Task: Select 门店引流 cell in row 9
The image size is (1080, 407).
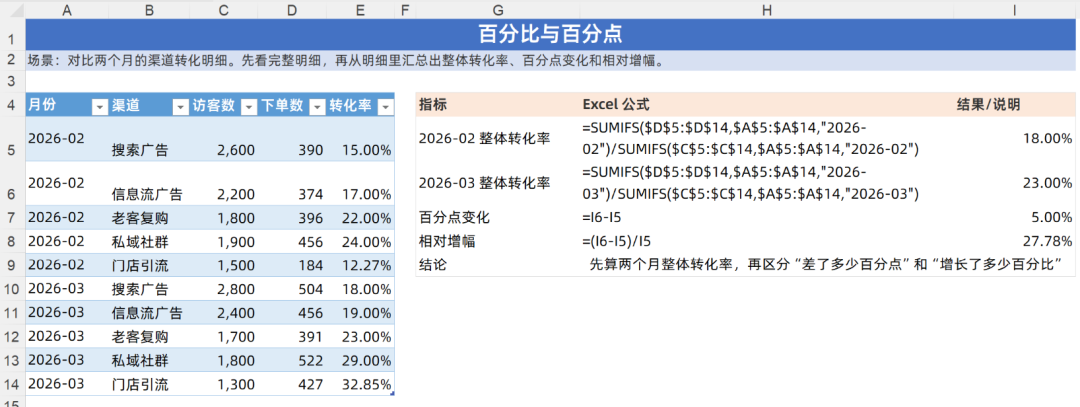Action: [x=149, y=265]
